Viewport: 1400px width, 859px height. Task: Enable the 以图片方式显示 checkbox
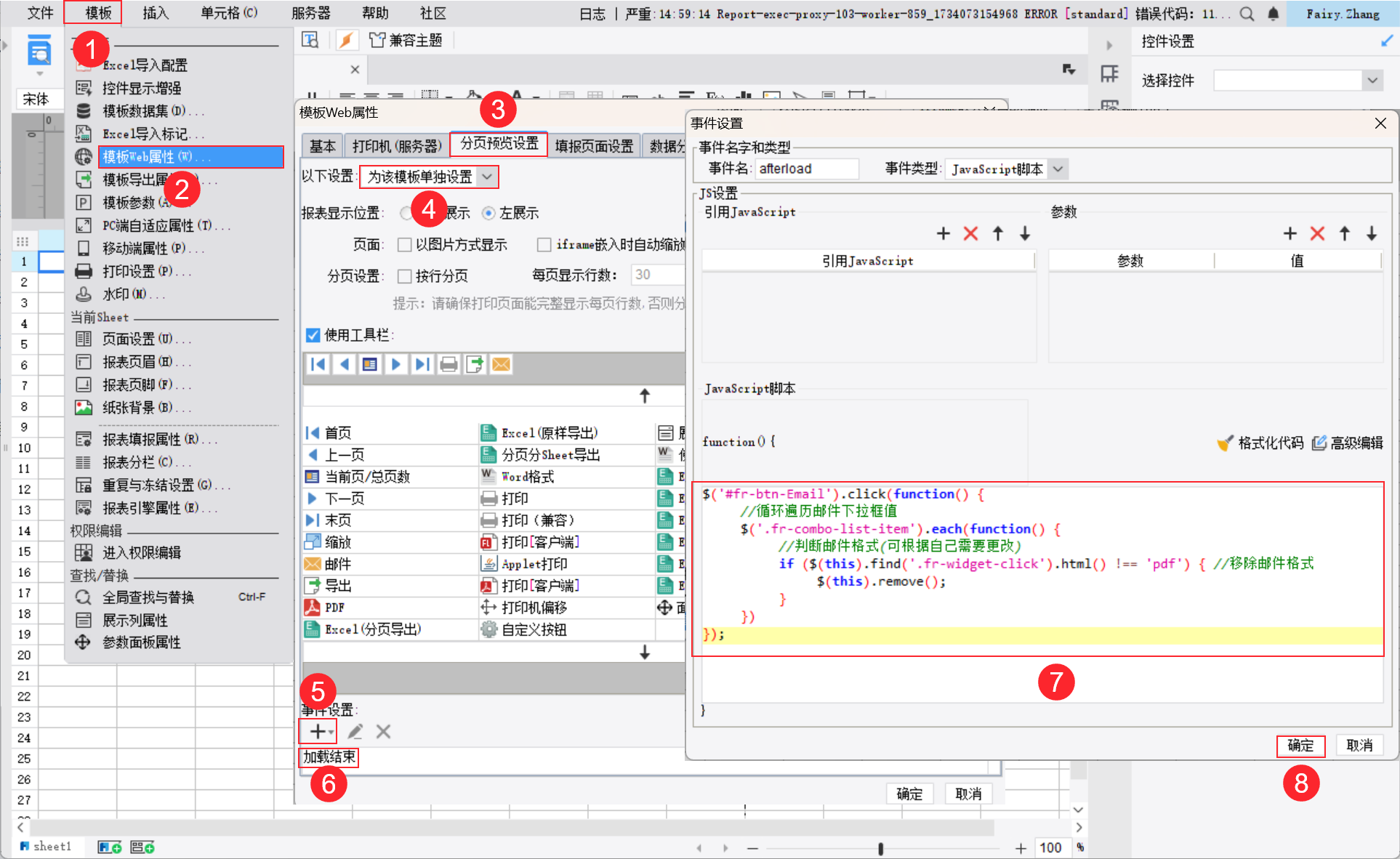point(405,245)
